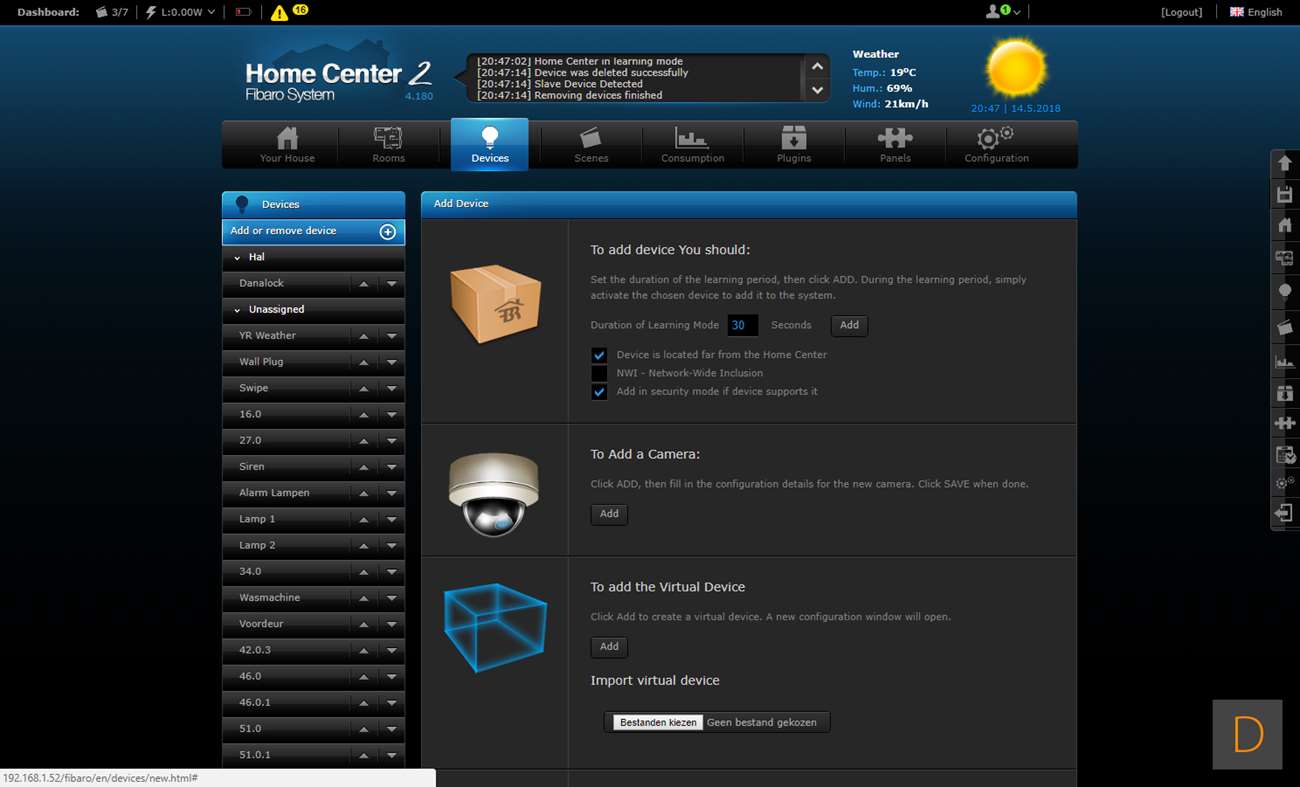
Task: Uncheck Device is located far from Home Center
Action: click(x=599, y=355)
